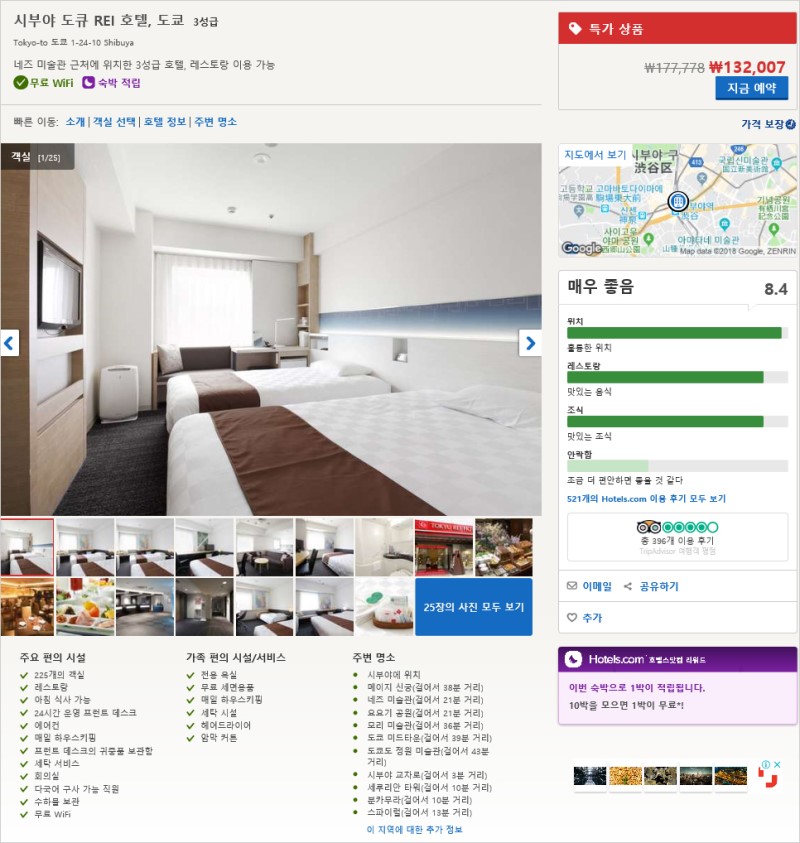Click the heart icon to add favorite

point(572,618)
